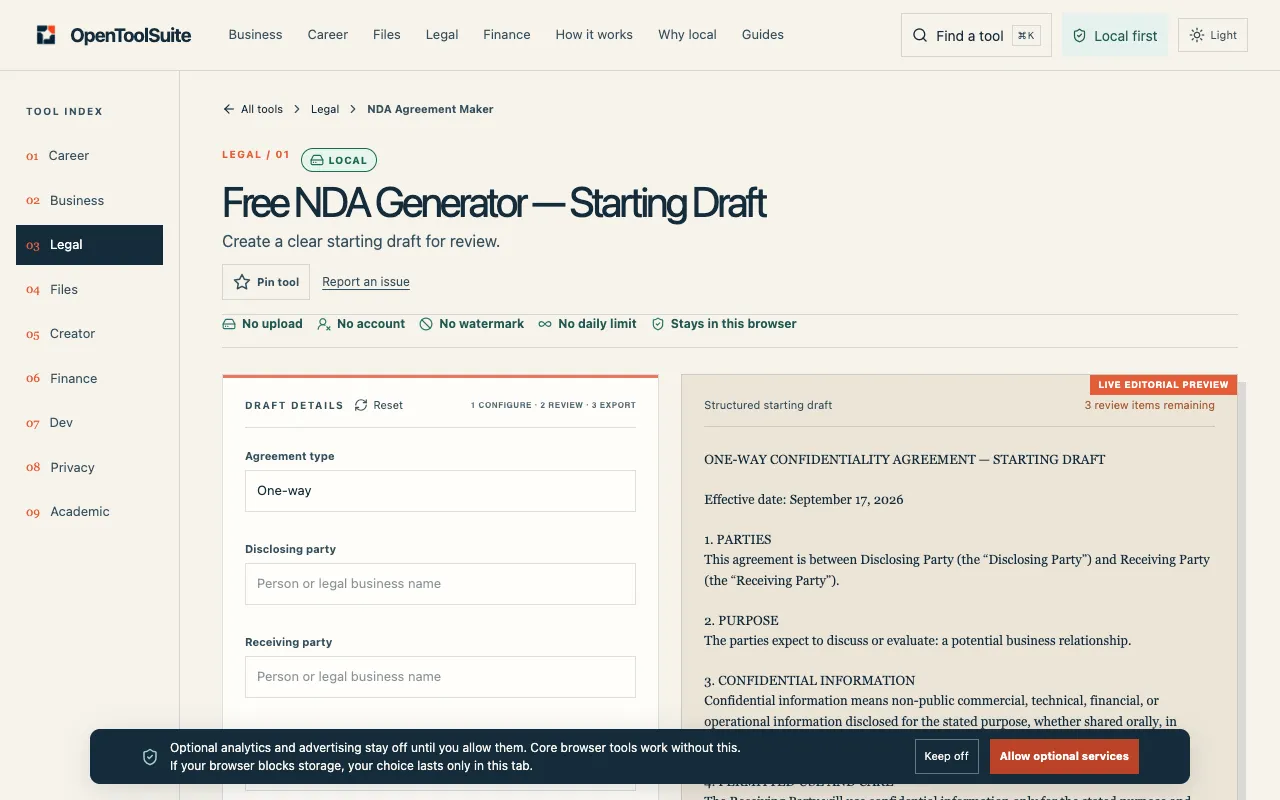Open the Career top navigation item
The width and height of the screenshot is (1280, 800).
[328, 34]
